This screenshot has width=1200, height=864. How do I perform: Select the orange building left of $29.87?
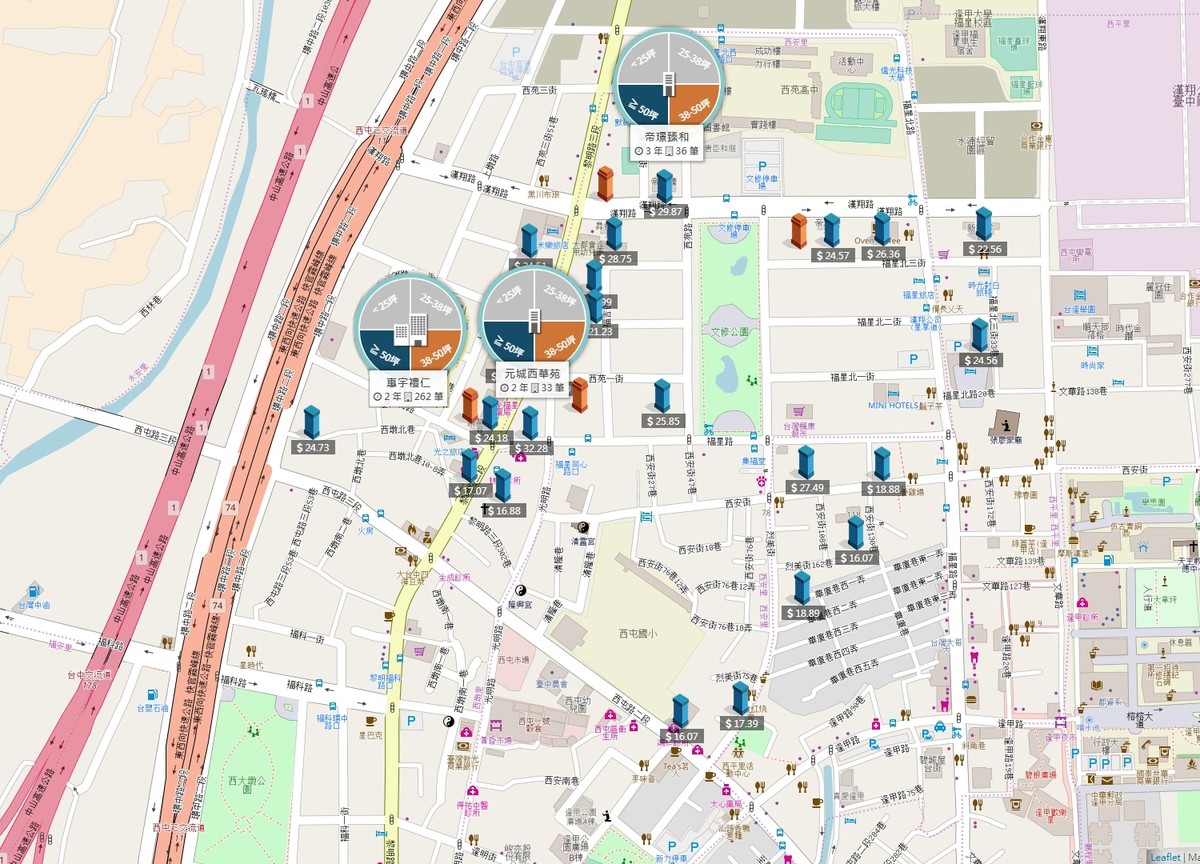(604, 185)
